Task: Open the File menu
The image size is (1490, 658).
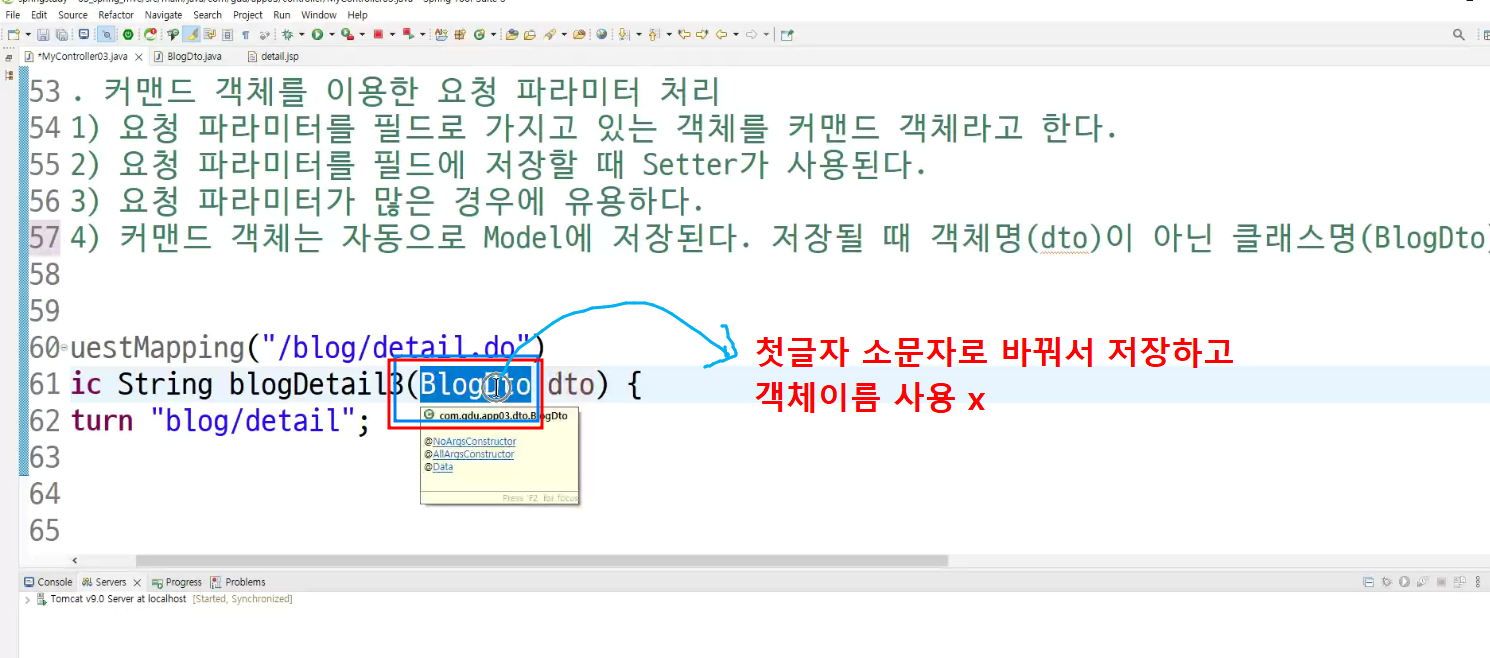Action: [13, 15]
